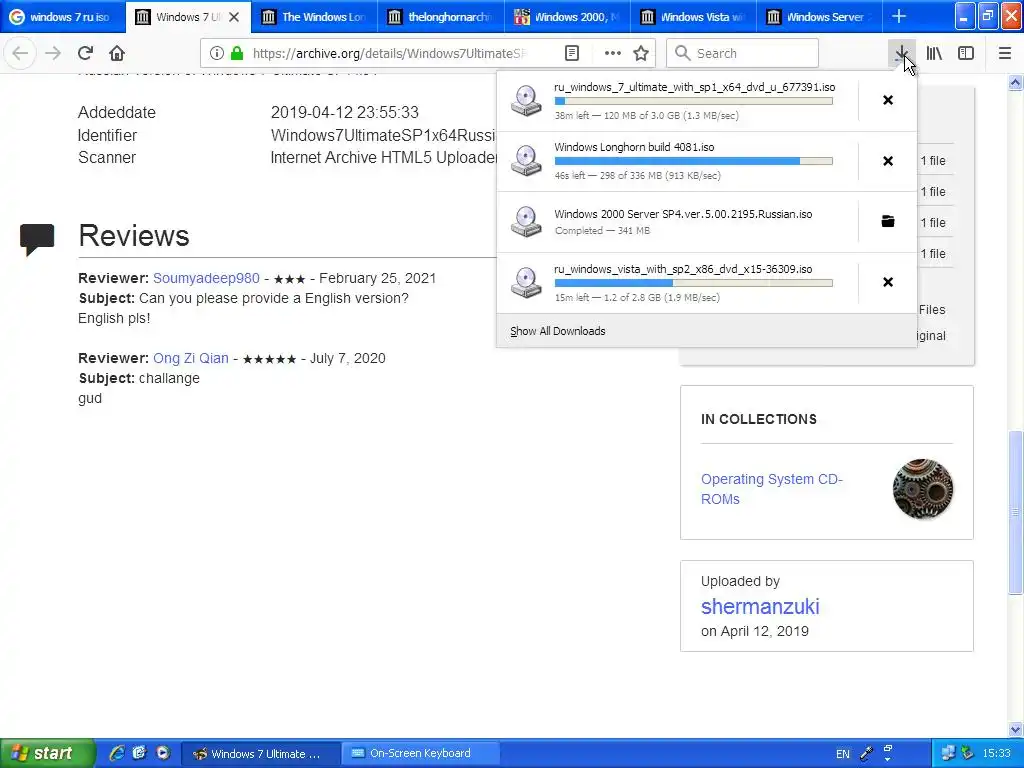
Task: Open the Windows start menu
Action: (x=47, y=753)
